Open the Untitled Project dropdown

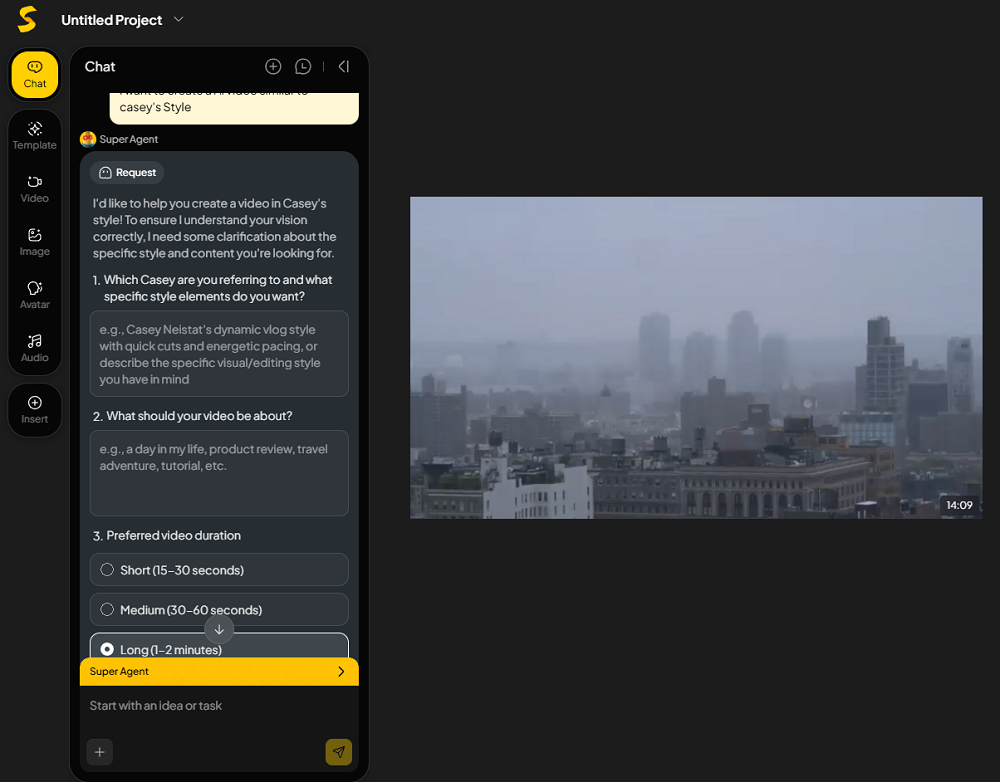pos(179,20)
